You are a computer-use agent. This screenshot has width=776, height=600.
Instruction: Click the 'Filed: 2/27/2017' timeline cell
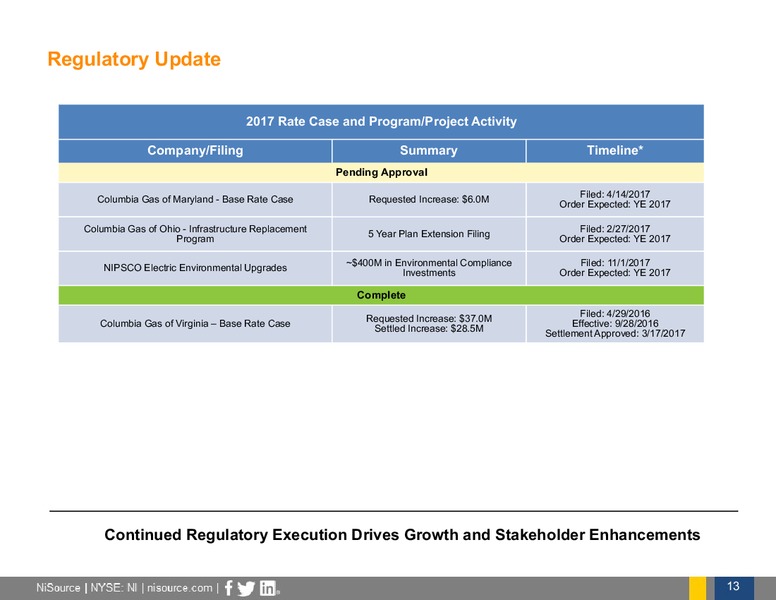[x=615, y=234]
